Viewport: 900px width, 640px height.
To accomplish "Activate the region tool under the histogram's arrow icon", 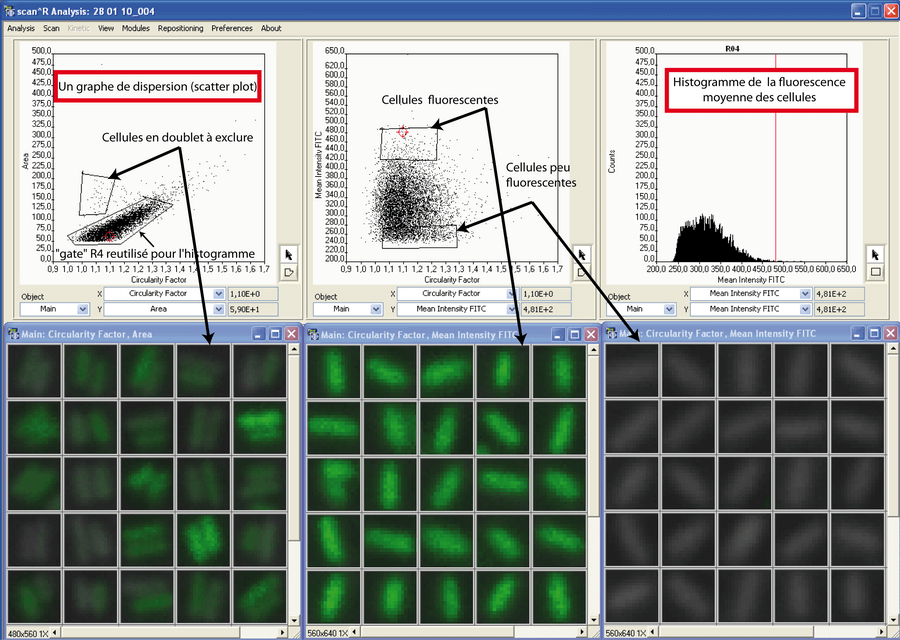I will click(x=876, y=271).
